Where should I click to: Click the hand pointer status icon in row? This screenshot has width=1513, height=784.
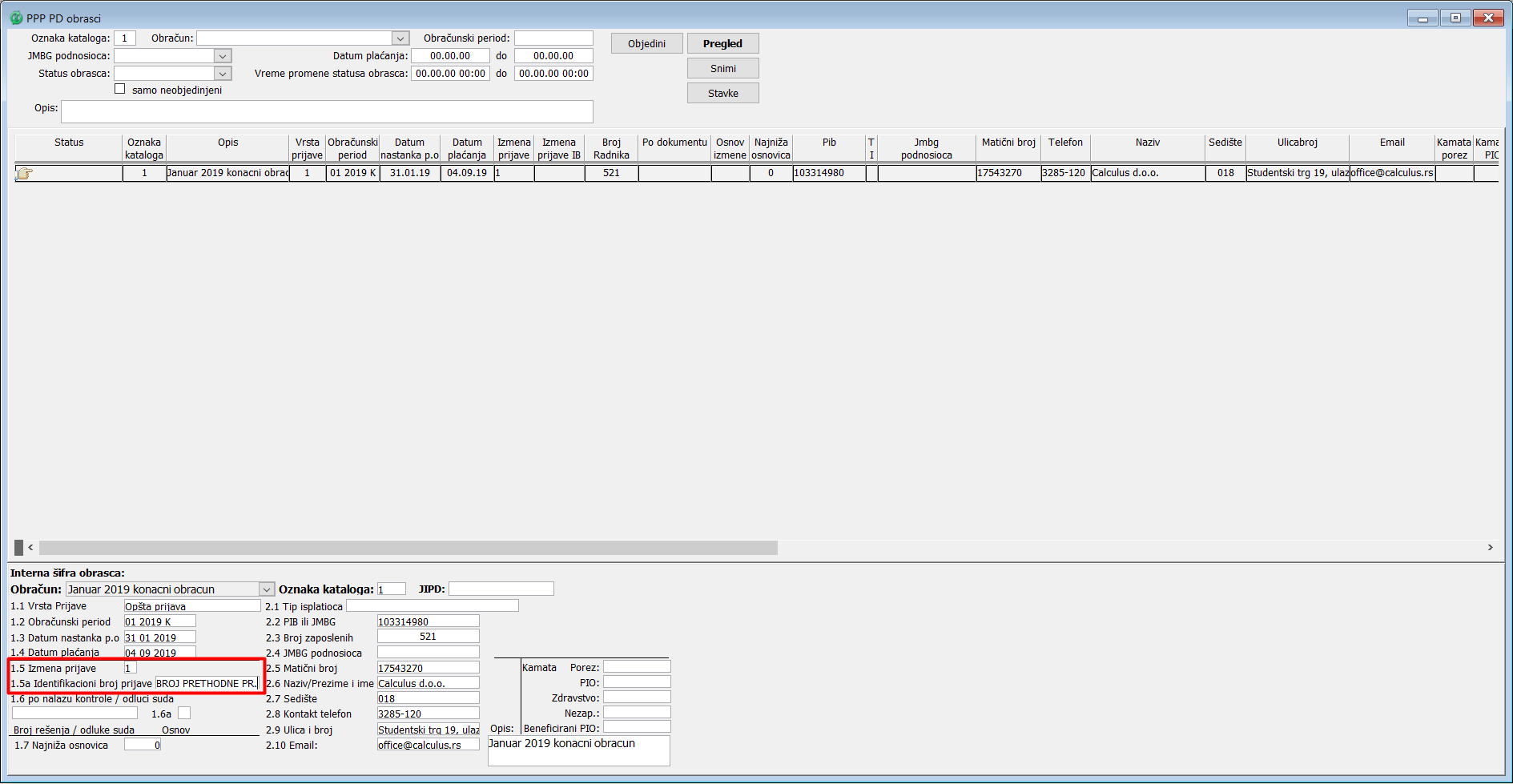pos(24,173)
